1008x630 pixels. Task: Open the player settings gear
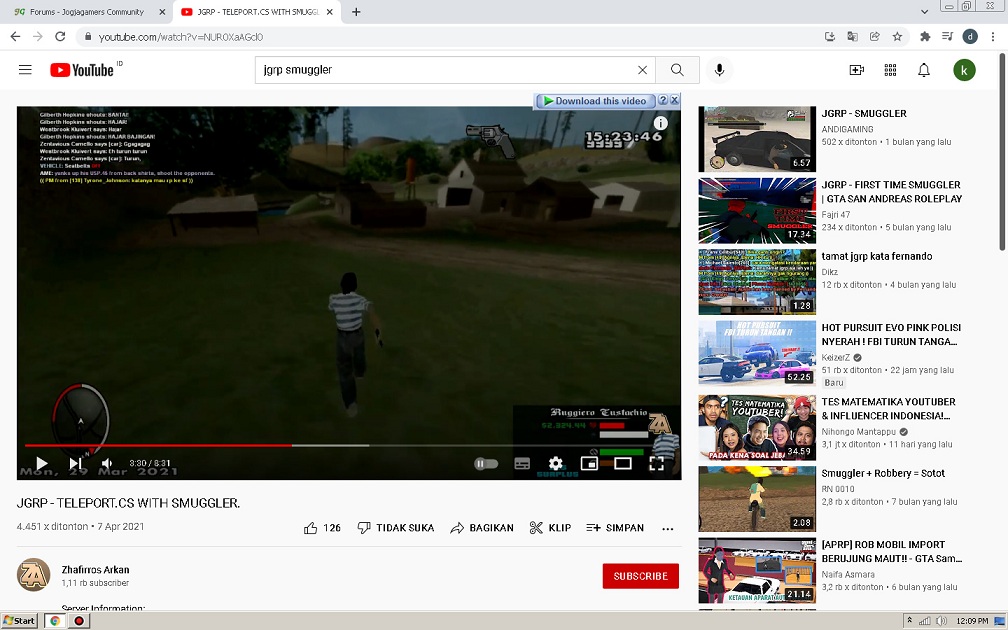pyautogui.click(x=555, y=464)
